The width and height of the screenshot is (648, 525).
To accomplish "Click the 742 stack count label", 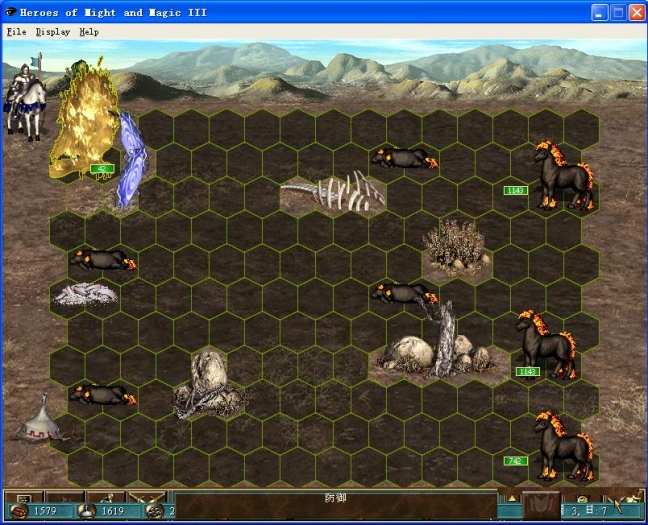I will pos(516,461).
